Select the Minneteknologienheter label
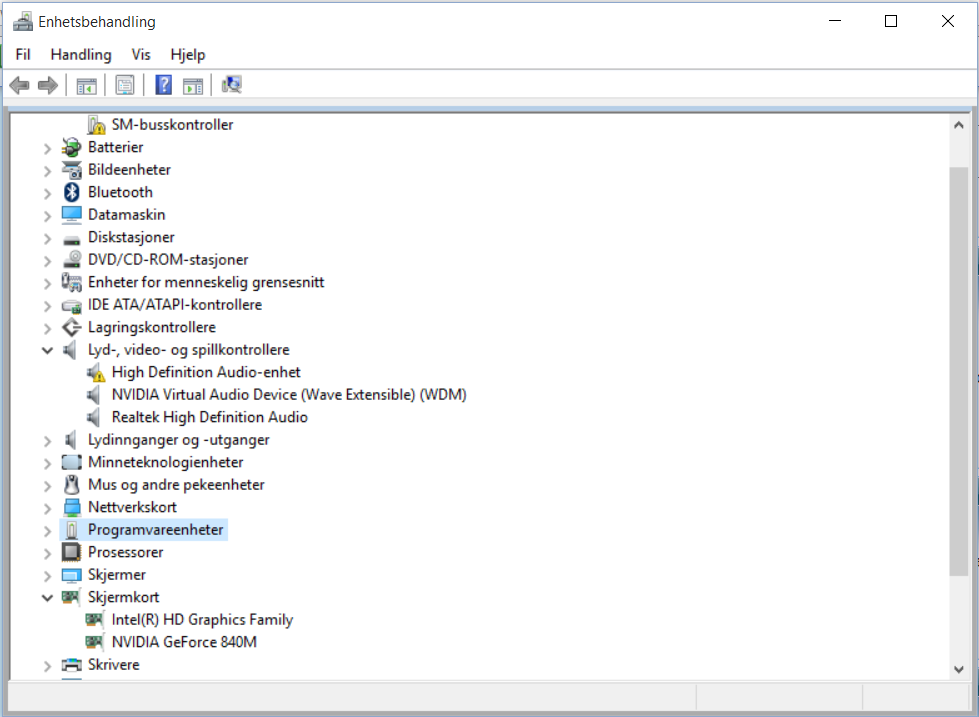 tap(165, 462)
